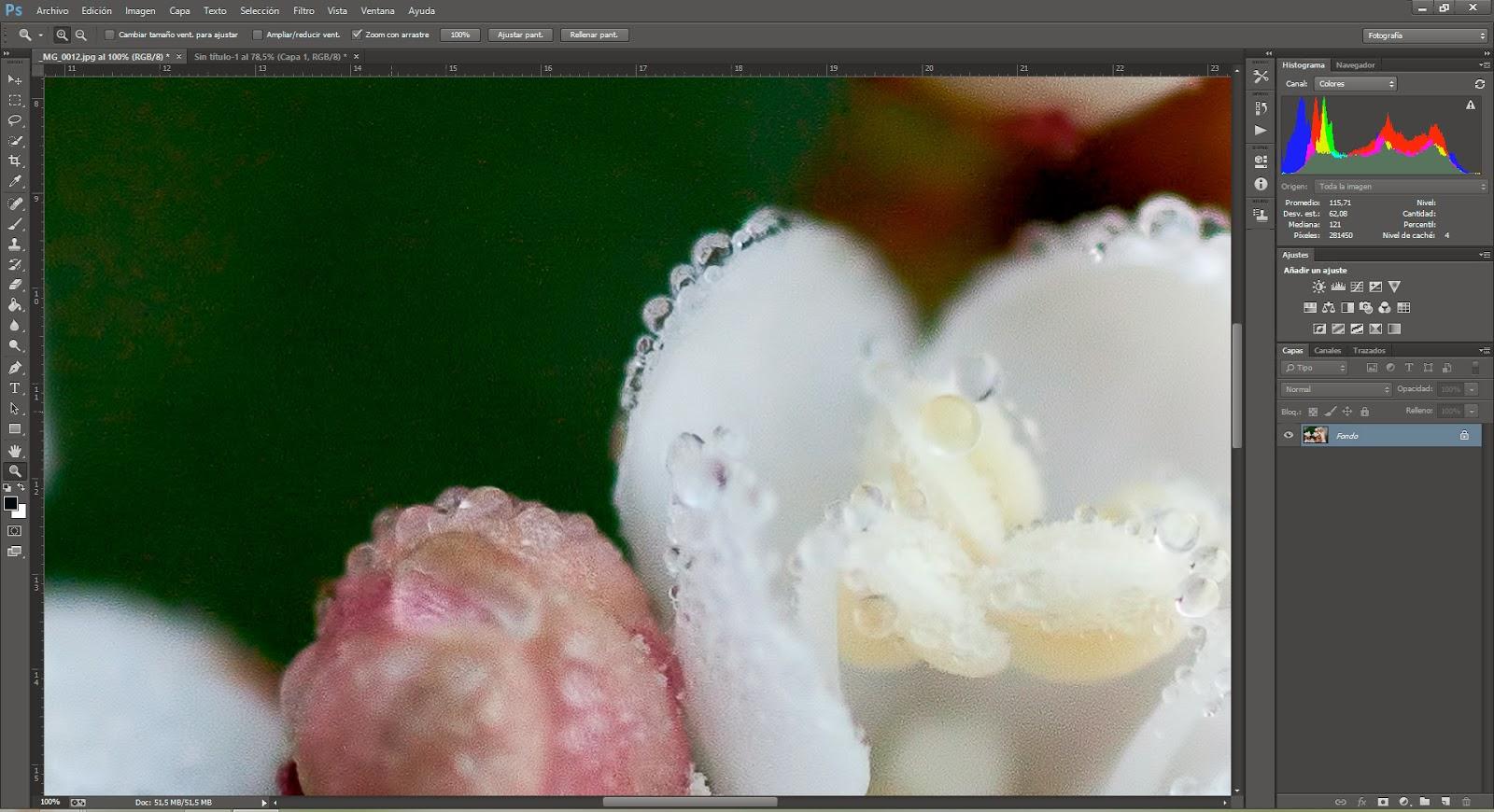This screenshot has width=1494, height=812.
Task: Open the Filtro menu
Action: (303, 11)
